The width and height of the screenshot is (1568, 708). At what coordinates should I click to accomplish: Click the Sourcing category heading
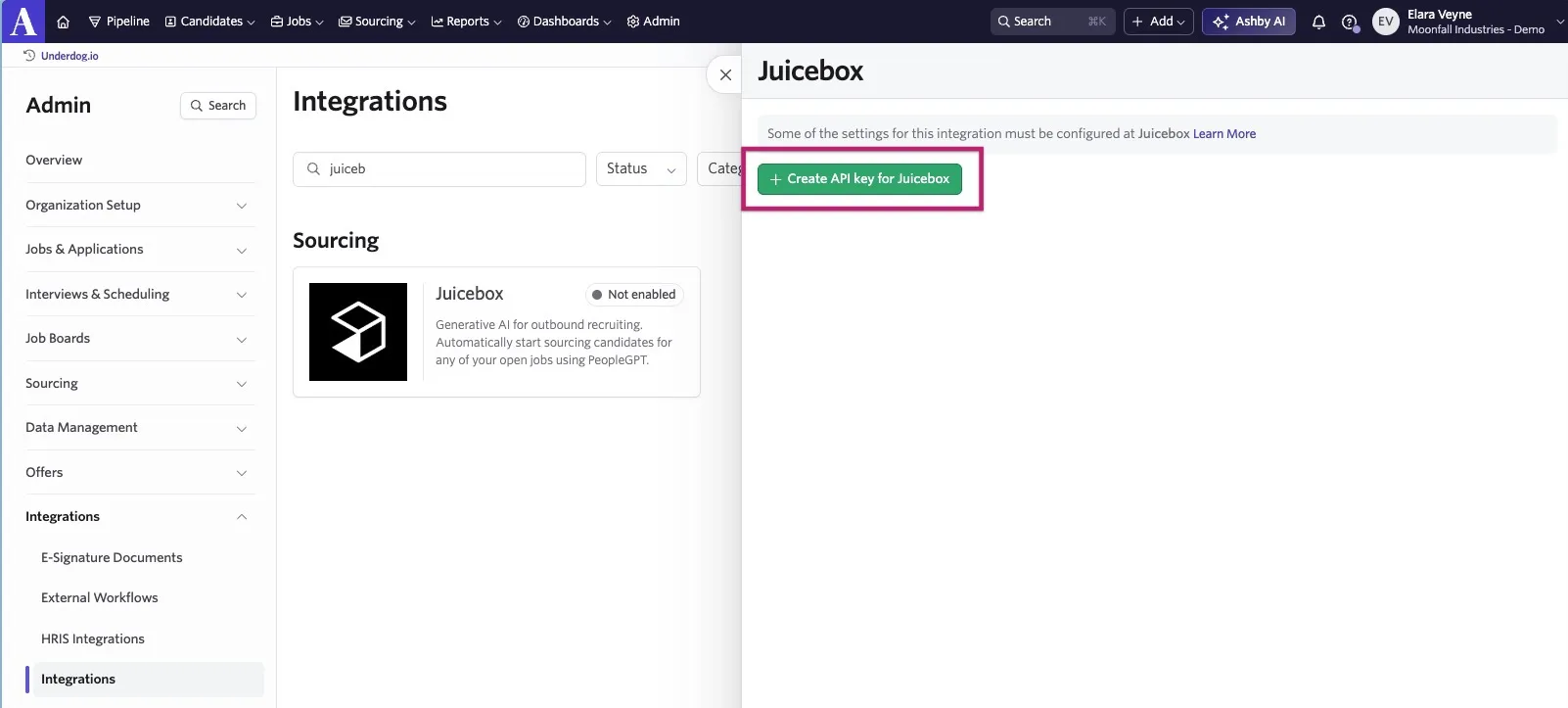tap(336, 241)
